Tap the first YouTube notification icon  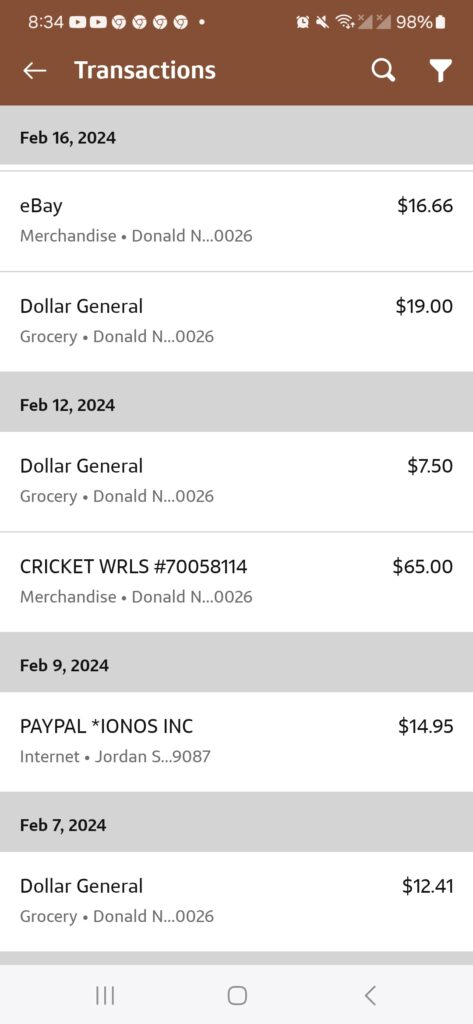coord(77,22)
